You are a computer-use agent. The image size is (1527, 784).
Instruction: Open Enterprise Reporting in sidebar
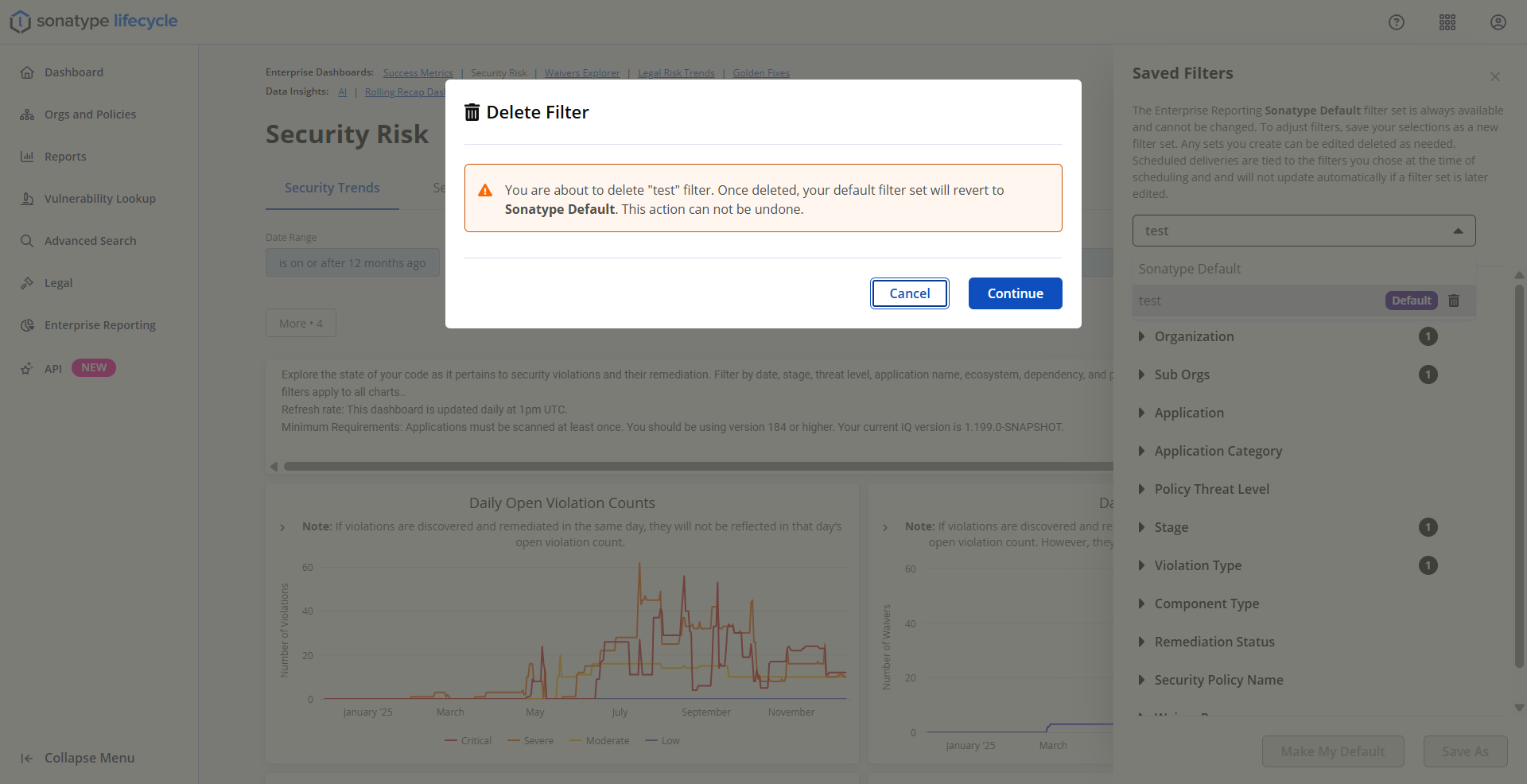(100, 325)
